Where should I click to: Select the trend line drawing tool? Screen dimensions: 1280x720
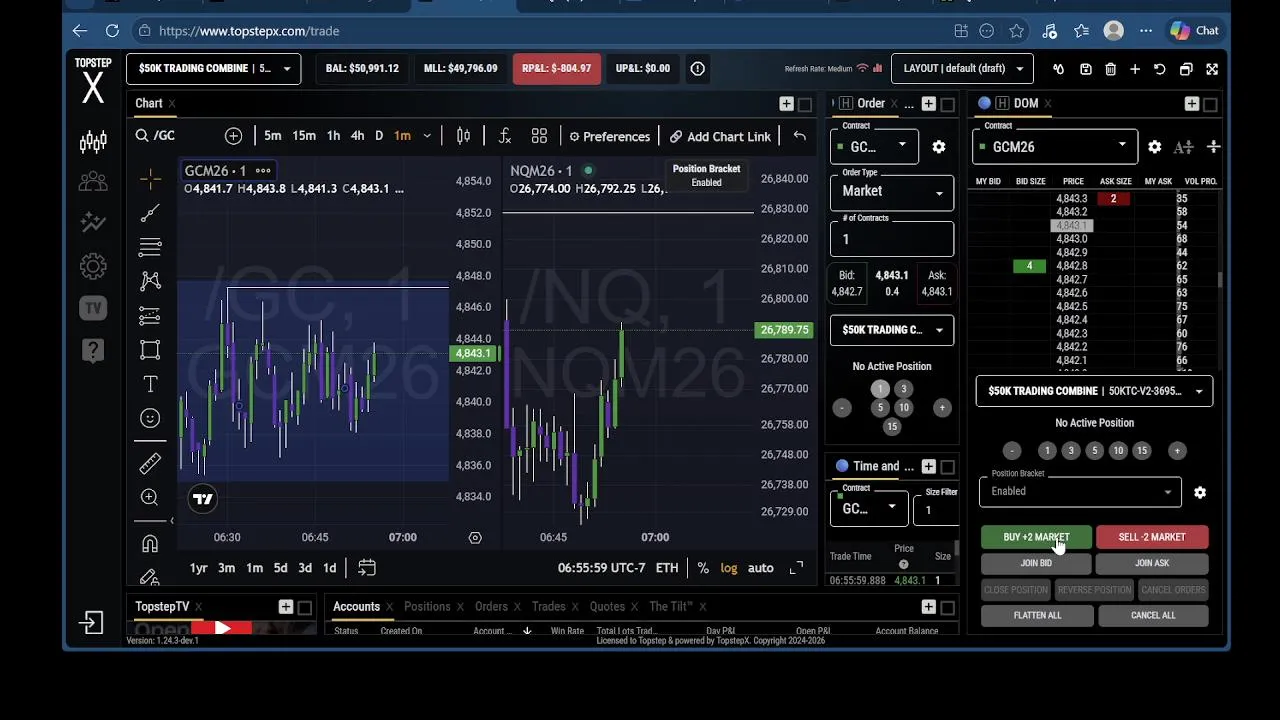[150, 213]
